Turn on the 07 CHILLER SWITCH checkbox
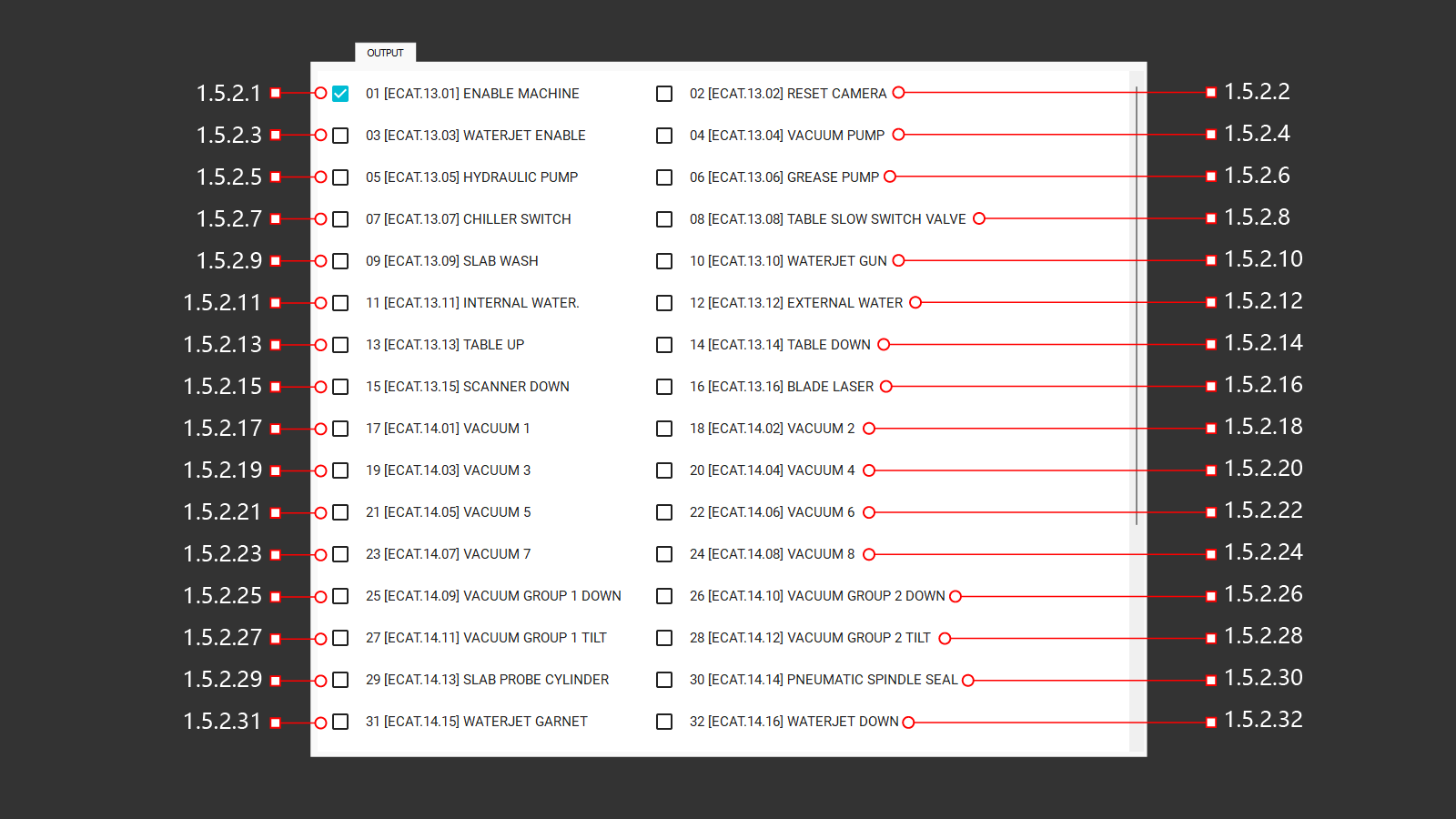This screenshot has height=819, width=1456. (340, 219)
